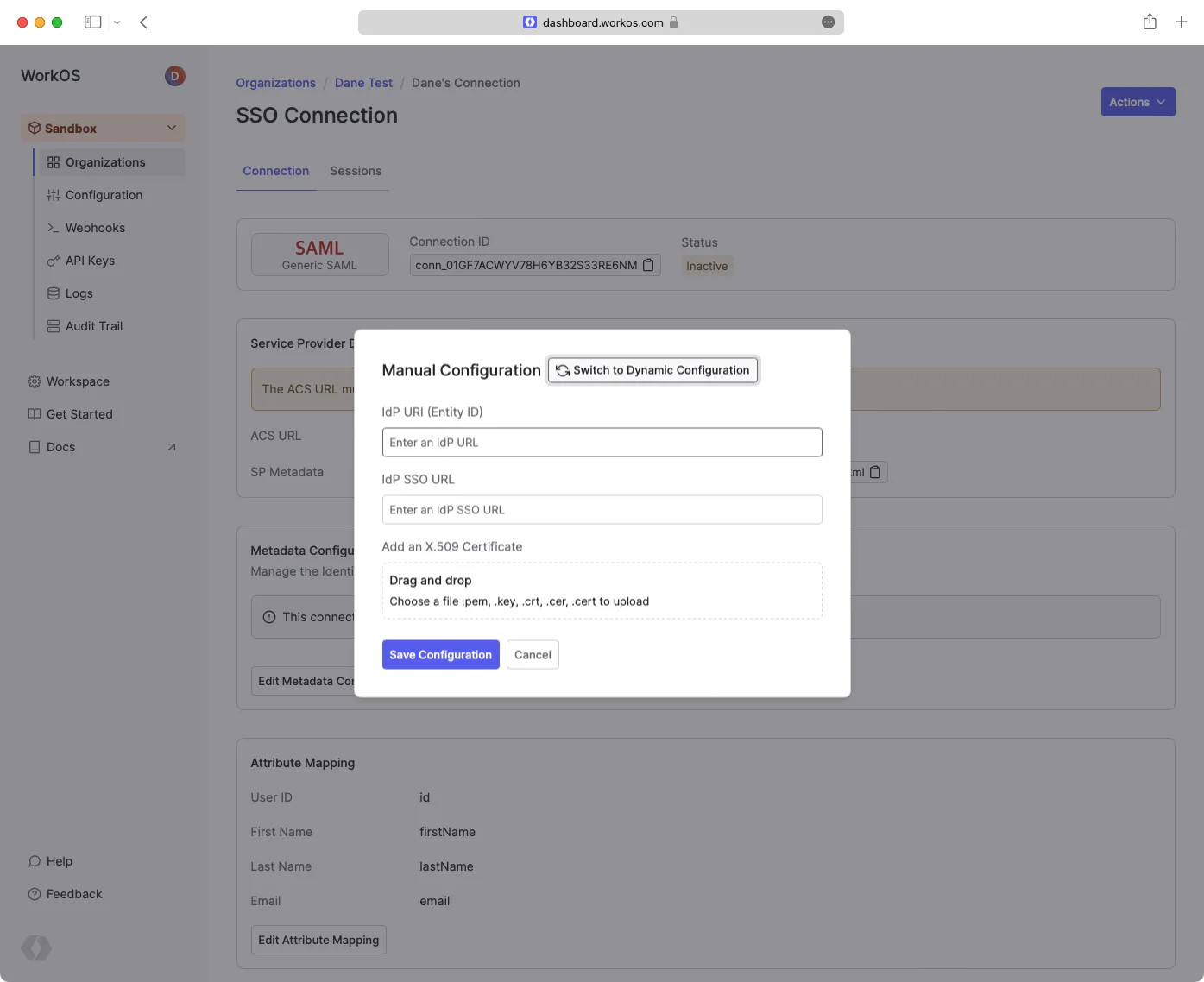Click the Safari address bar
The image size is (1204, 982).
pos(601,22)
